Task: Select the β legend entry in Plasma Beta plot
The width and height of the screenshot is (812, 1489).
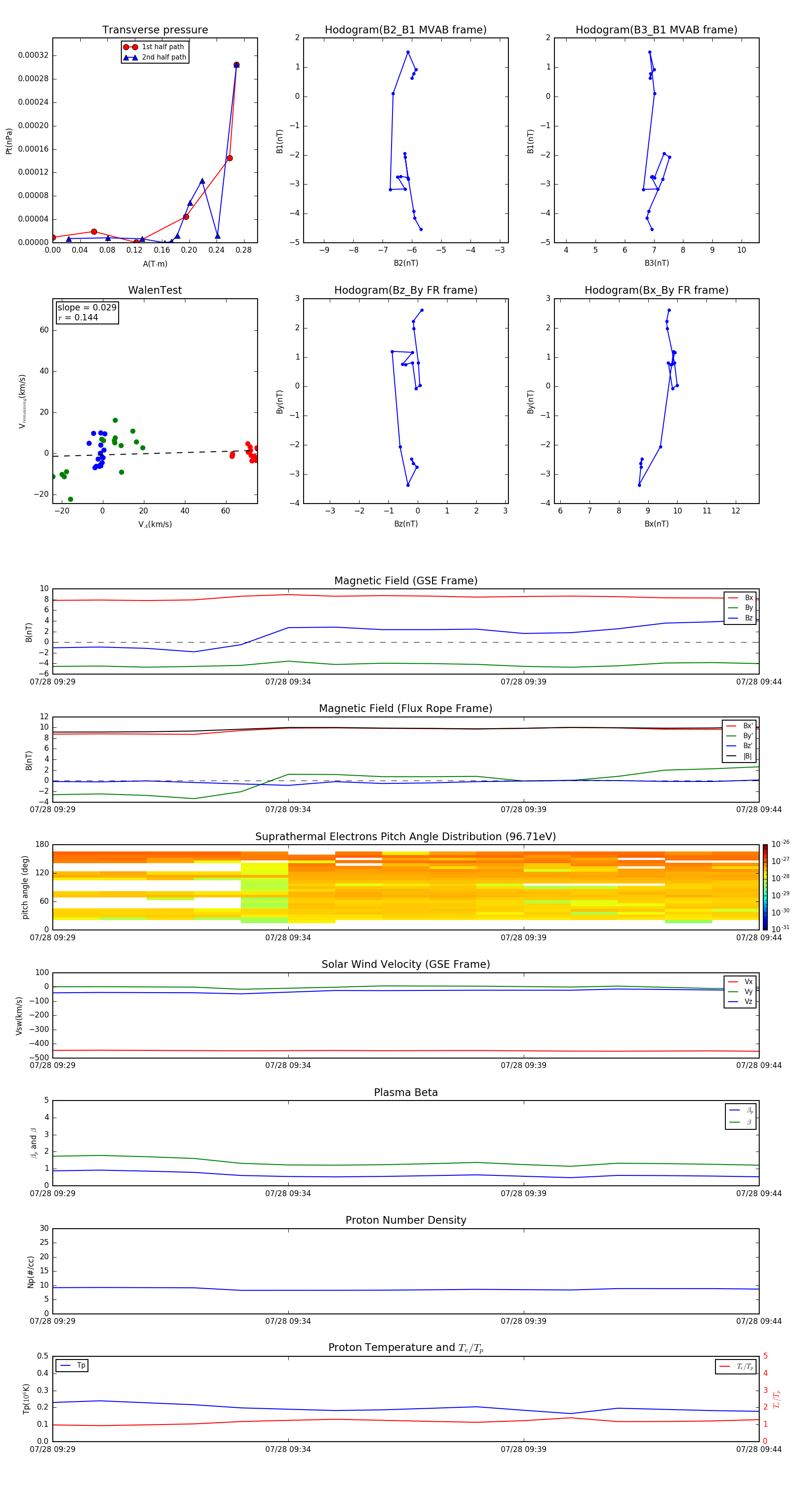Action: tap(741, 1123)
